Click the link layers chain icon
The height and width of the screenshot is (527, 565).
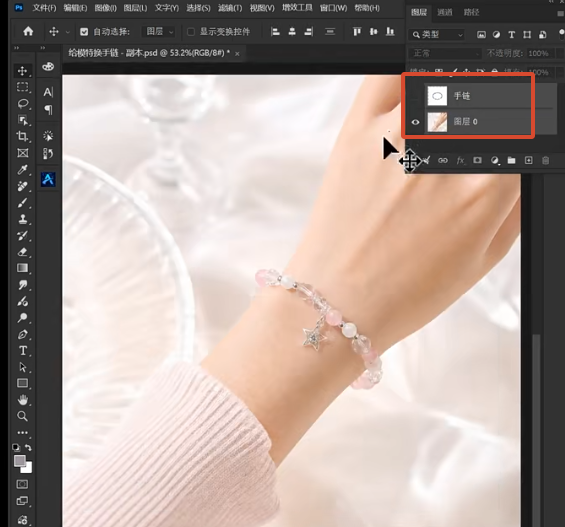tap(443, 160)
